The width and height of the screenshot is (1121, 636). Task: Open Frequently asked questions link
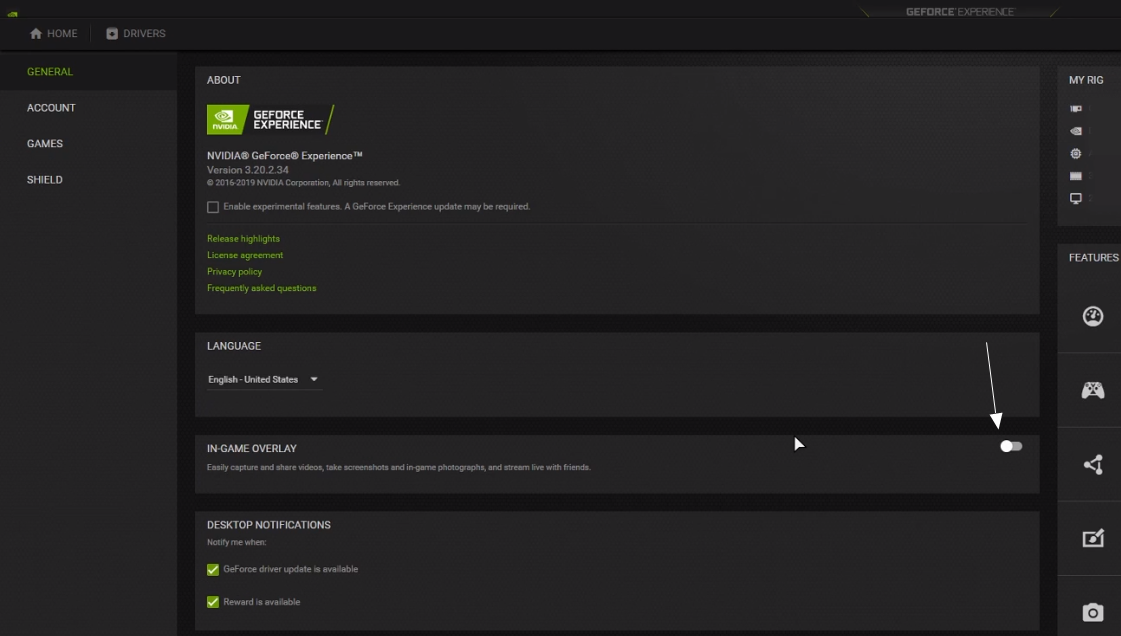[x=262, y=288]
